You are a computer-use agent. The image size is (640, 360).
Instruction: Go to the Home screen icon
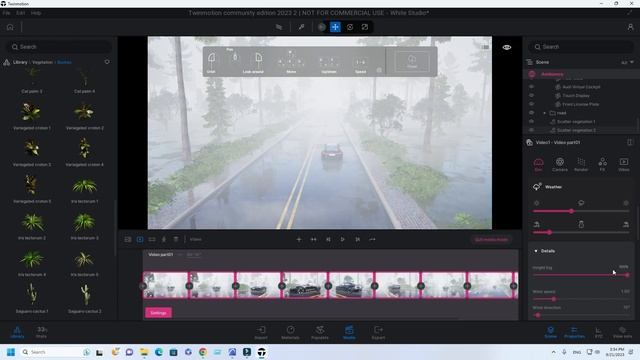tap(10, 27)
